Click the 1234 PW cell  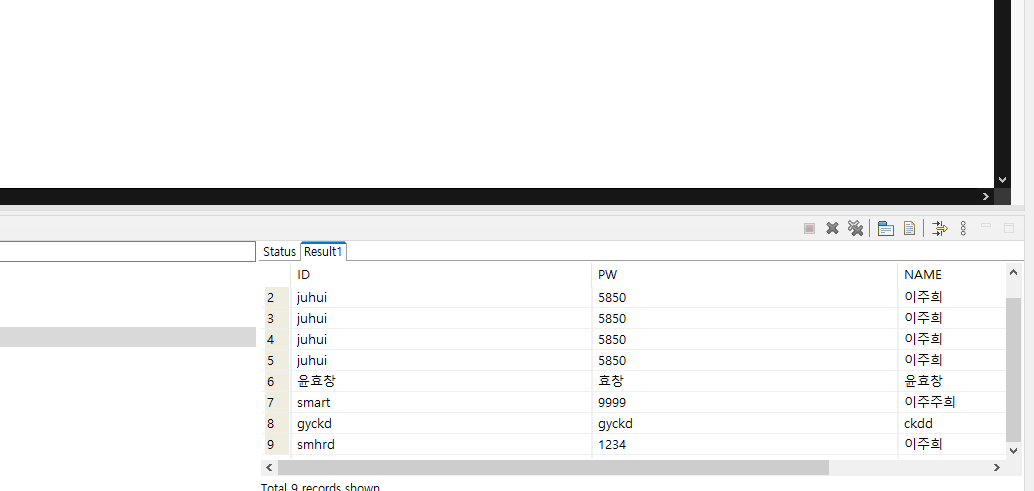745,445
